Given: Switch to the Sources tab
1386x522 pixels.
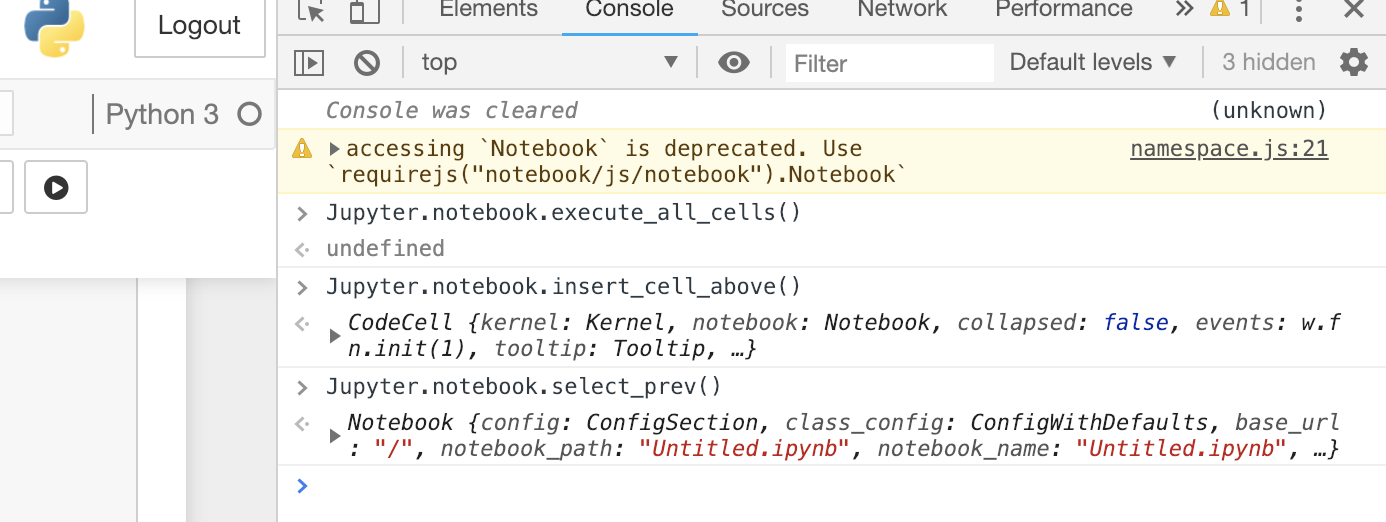Looking at the screenshot, I should tap(765, 10).
